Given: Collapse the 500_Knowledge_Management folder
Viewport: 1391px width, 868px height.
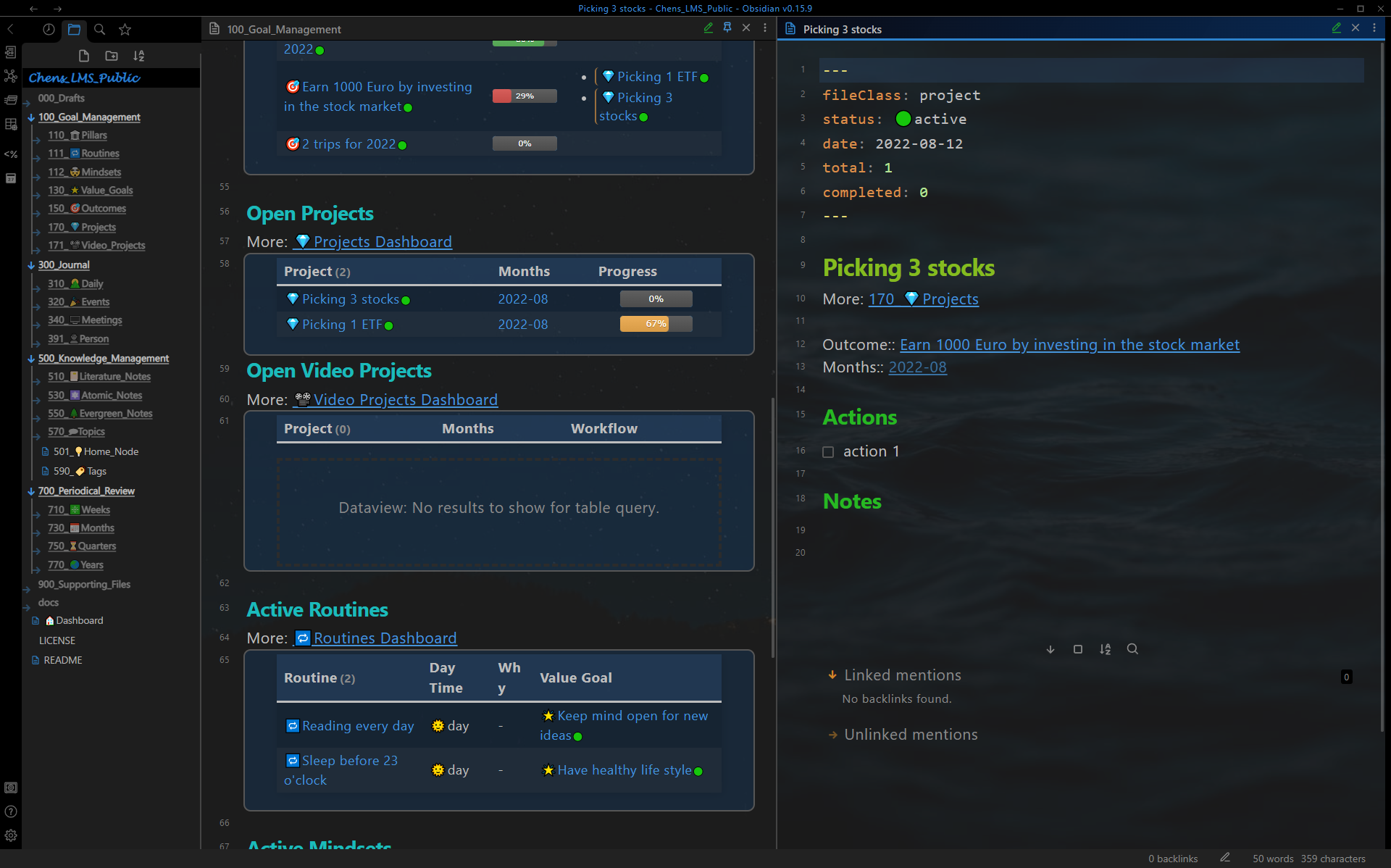Looking at the screenshot, I should [103, 359].
